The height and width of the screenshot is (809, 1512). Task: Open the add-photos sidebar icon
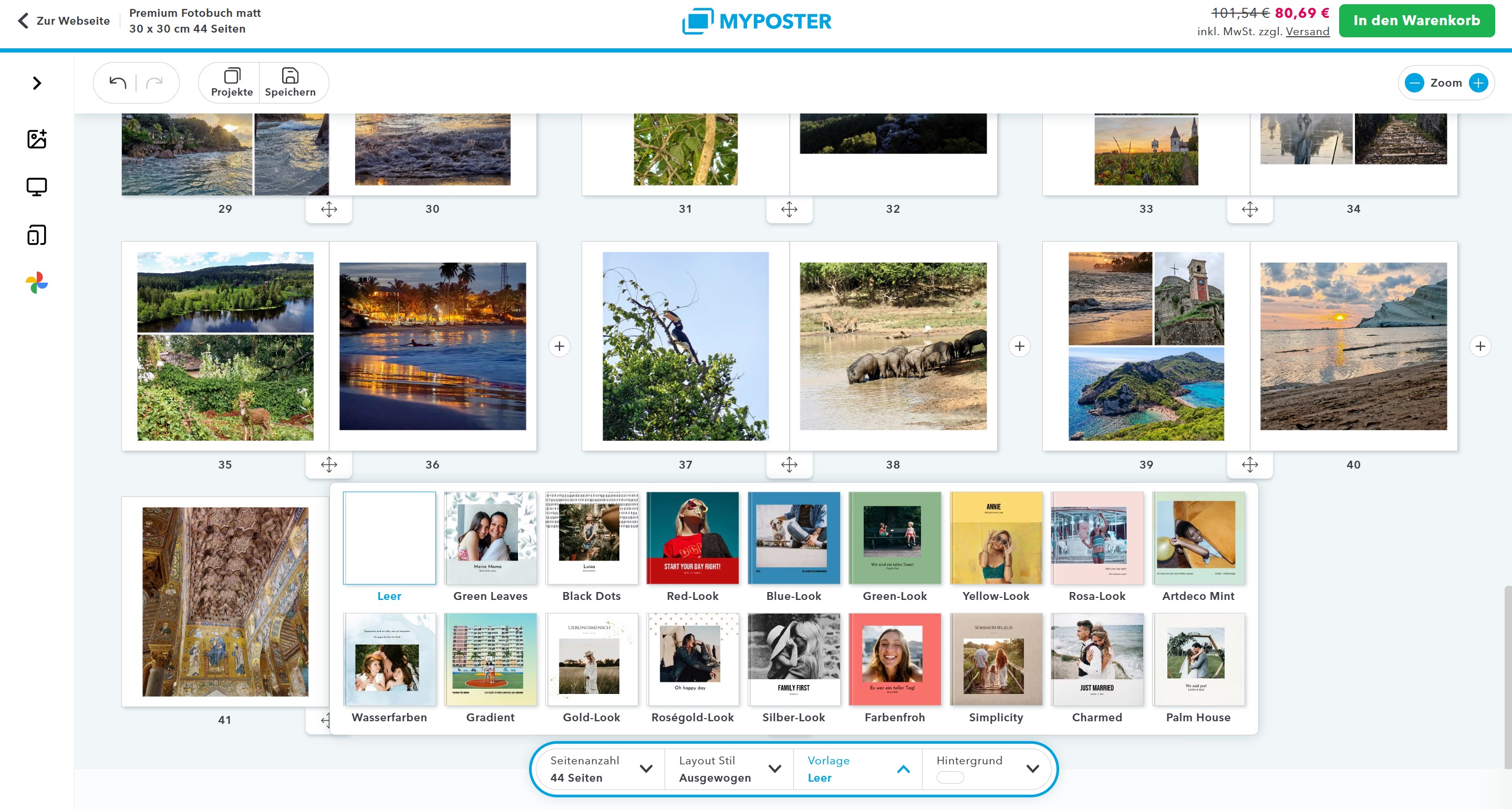[x=36, y=139]
